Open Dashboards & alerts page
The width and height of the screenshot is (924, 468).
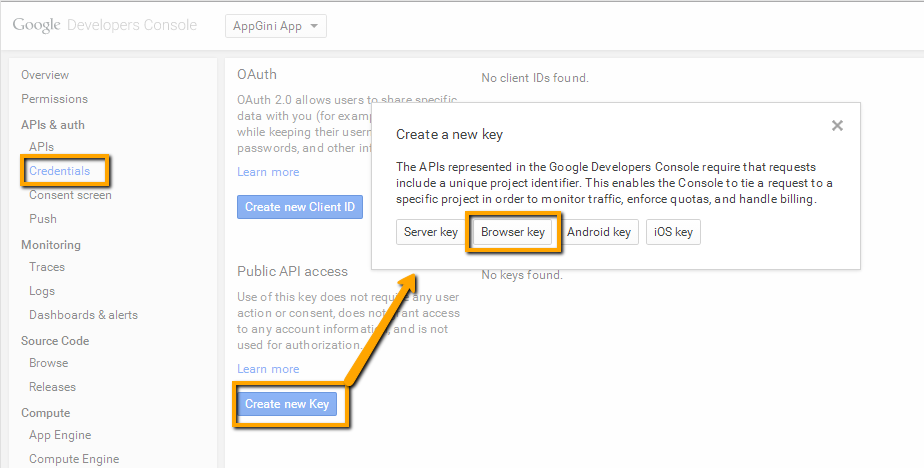(83, 315)
